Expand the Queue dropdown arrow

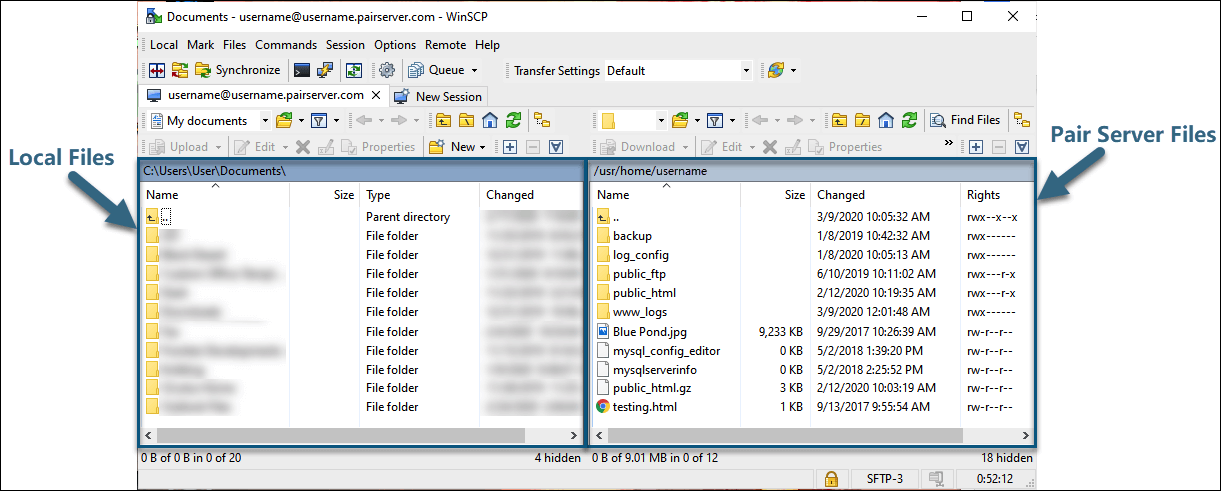(x=475, y=70)
